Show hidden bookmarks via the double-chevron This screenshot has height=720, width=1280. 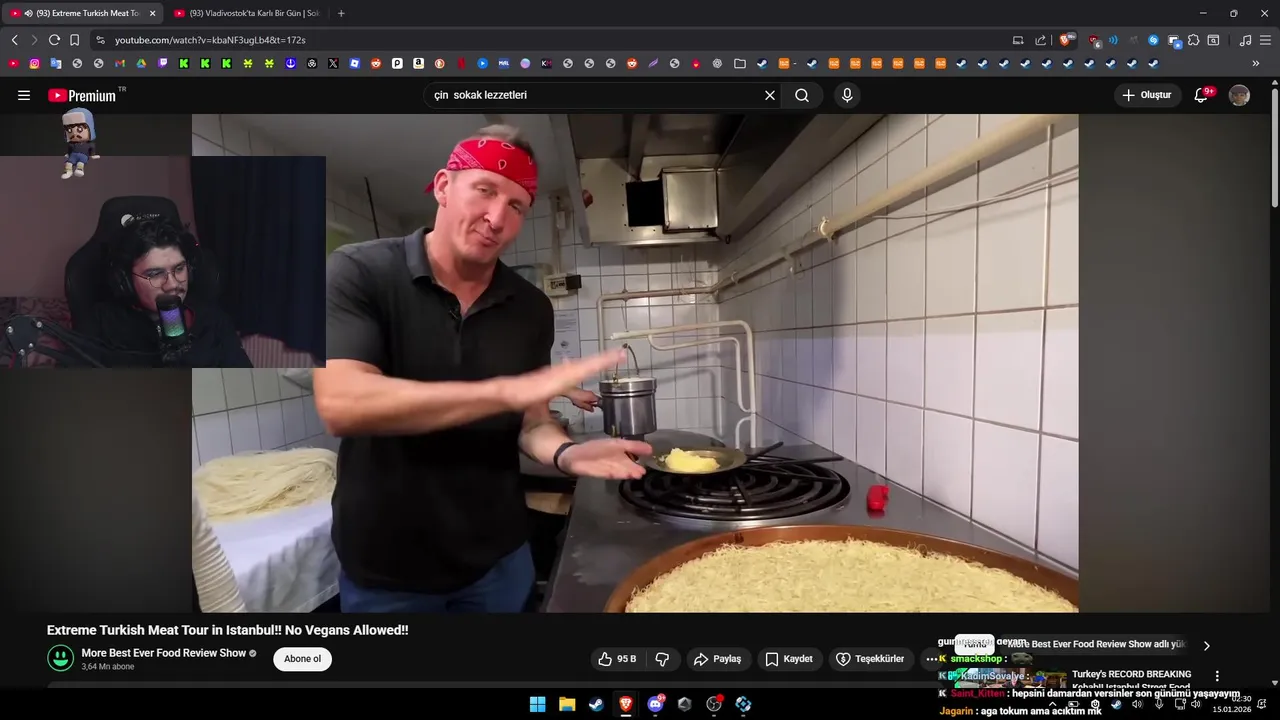coord(1256,63)
